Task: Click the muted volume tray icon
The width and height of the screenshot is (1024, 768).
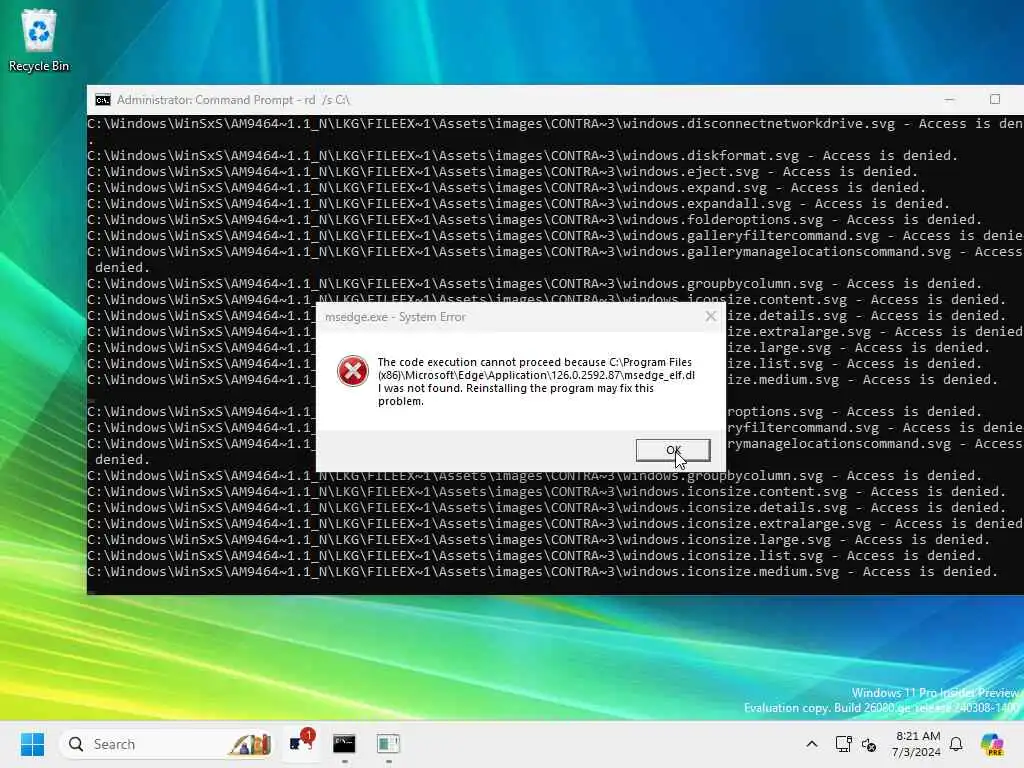Action: coord(869,744)
